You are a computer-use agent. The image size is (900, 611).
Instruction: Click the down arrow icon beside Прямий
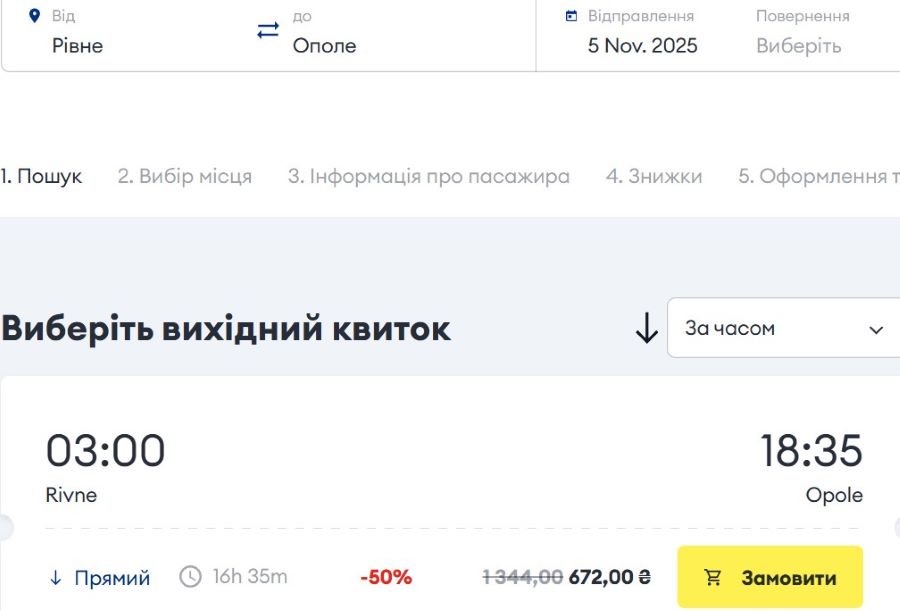point(56,578)
